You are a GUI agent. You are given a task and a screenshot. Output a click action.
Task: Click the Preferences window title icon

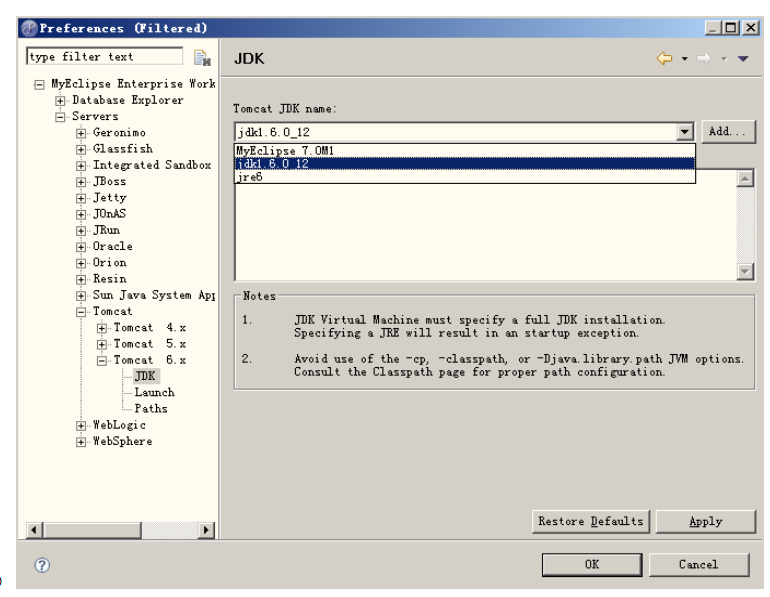29,28
